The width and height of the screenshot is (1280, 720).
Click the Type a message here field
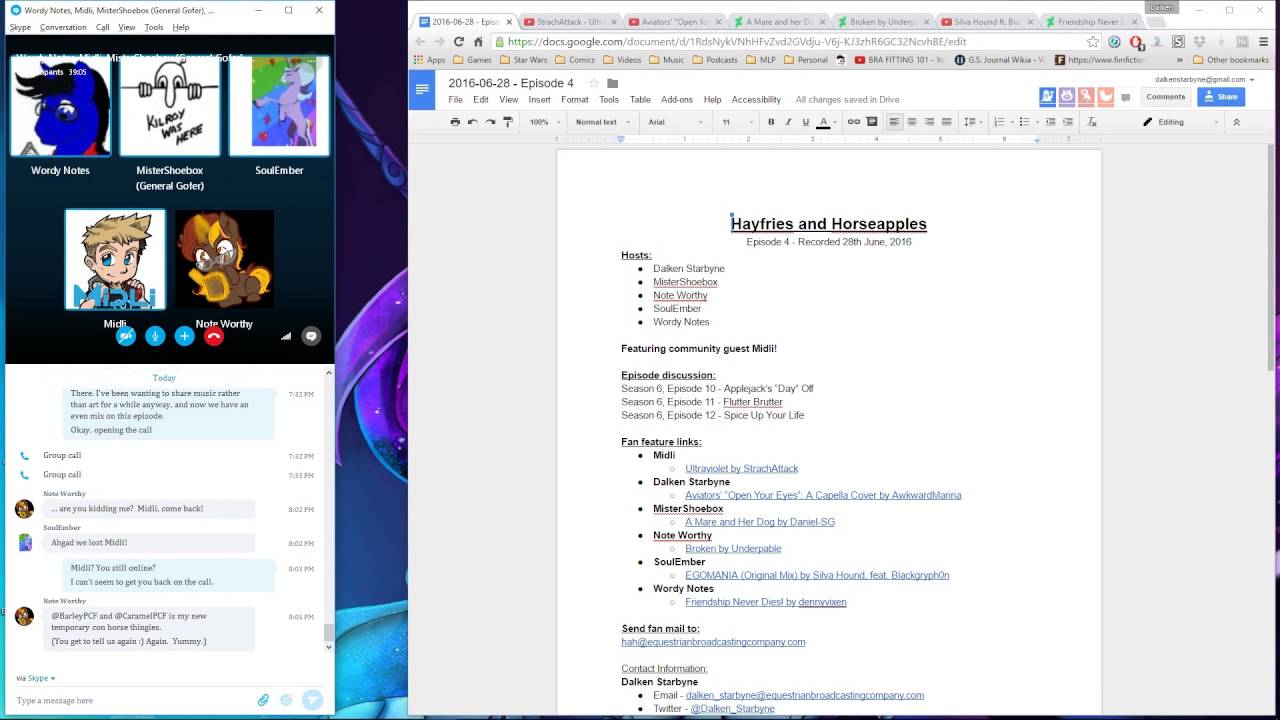point(130,700)
